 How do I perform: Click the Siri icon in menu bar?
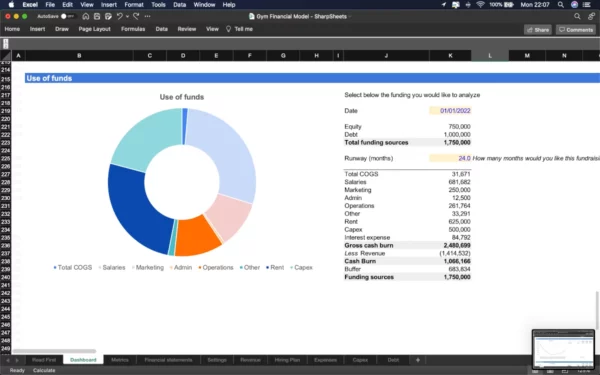[574, 5]
